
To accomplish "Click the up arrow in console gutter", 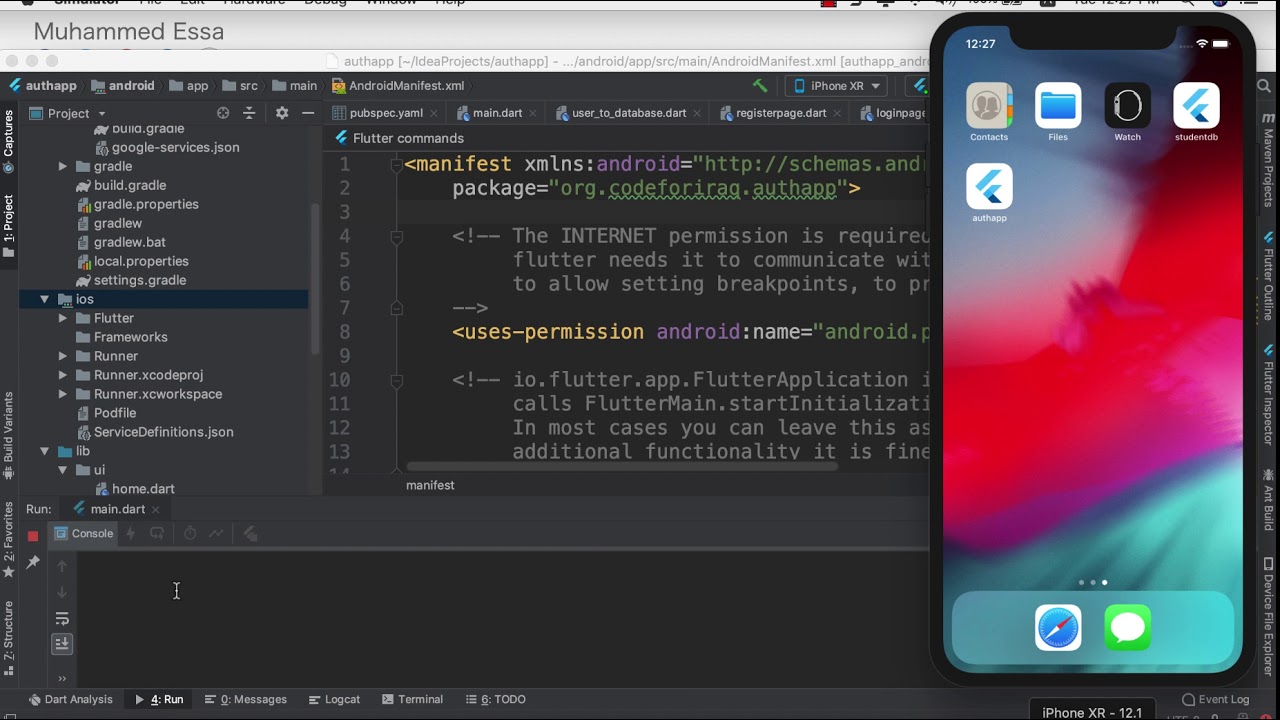I will tap(62, 566).
